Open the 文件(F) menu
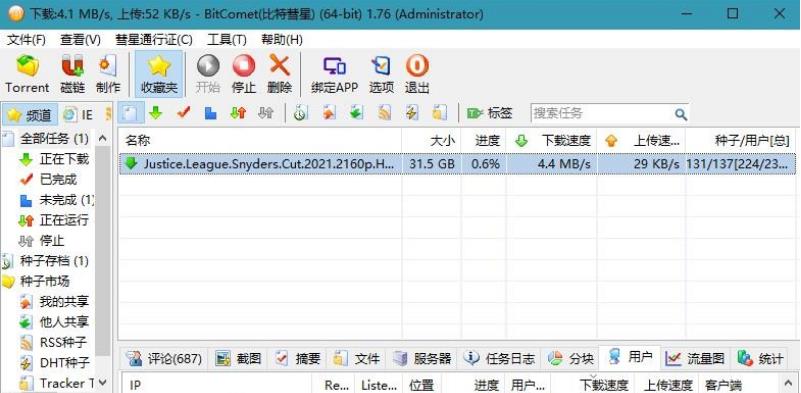This screenshot has width=801, height=393. click(x=27, y=40)
